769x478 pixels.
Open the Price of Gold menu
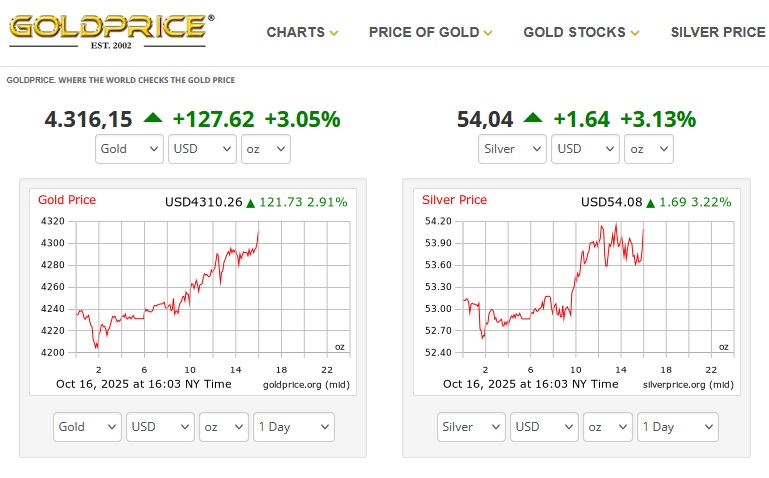click(430, 32)
